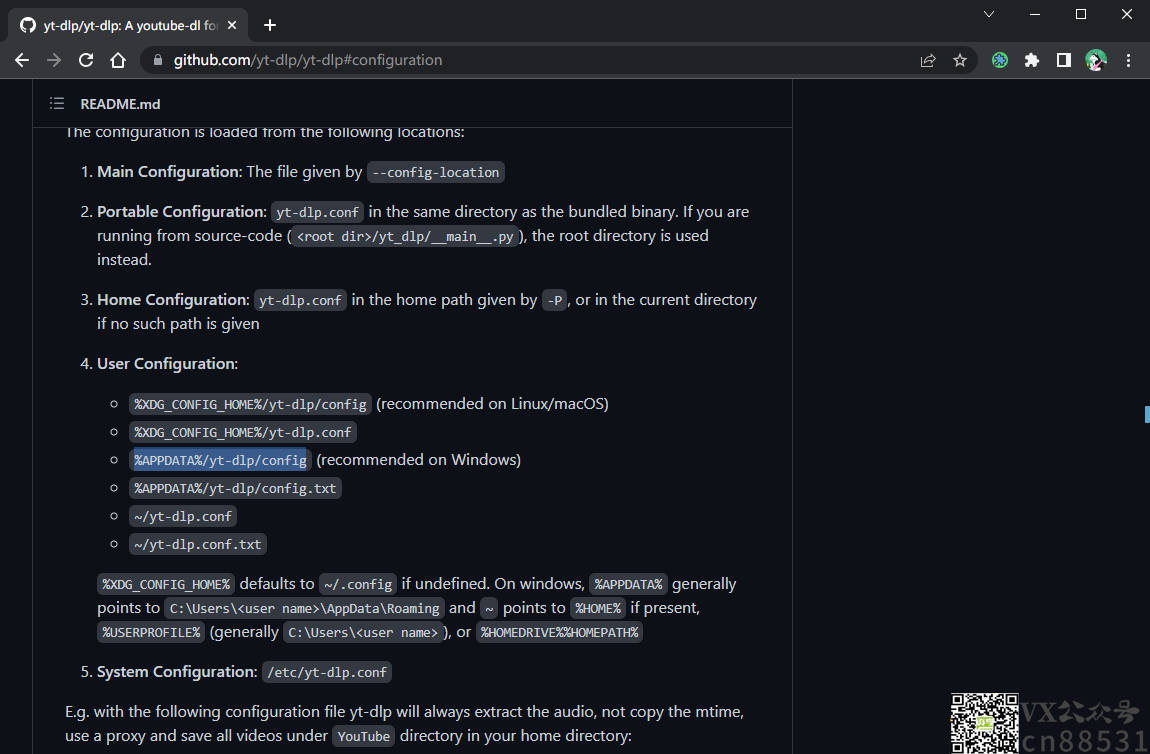The width and height of the screenshot is (1150, 754).
Task: Go back to the previous page
Action: pyautogui.click(x=22, y=60)
